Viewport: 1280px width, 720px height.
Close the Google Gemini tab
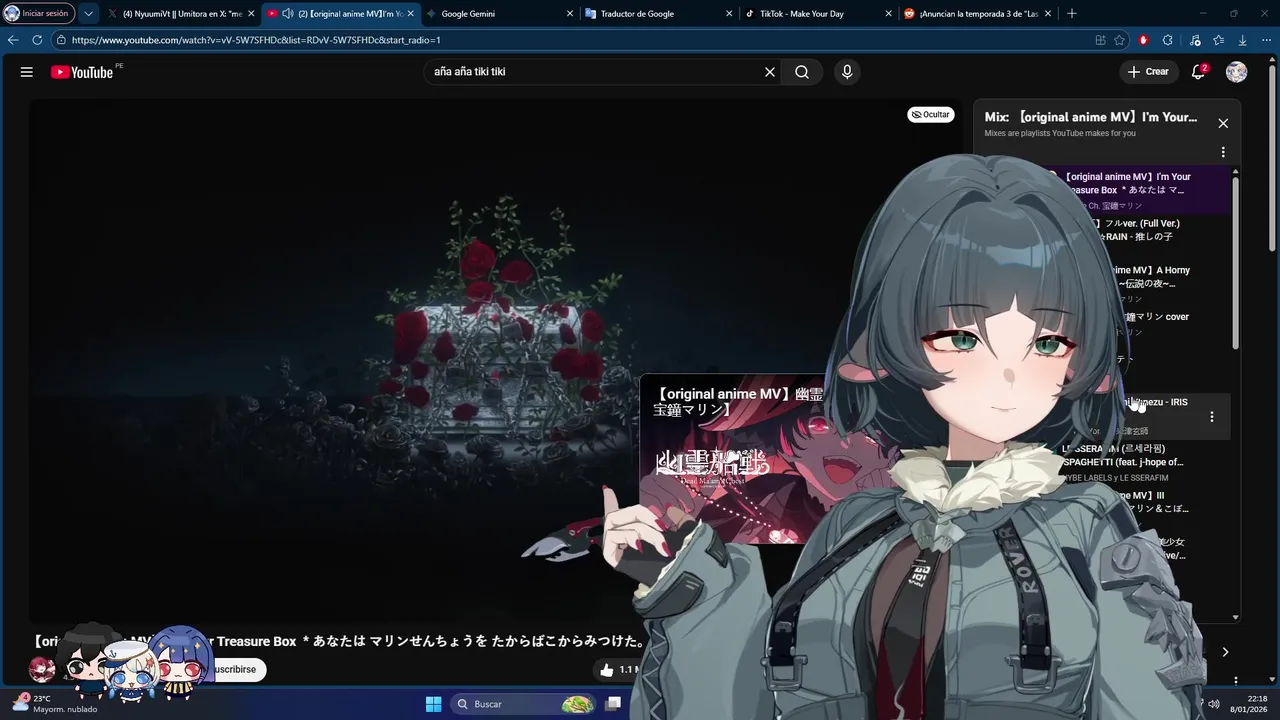coord(570,14)
